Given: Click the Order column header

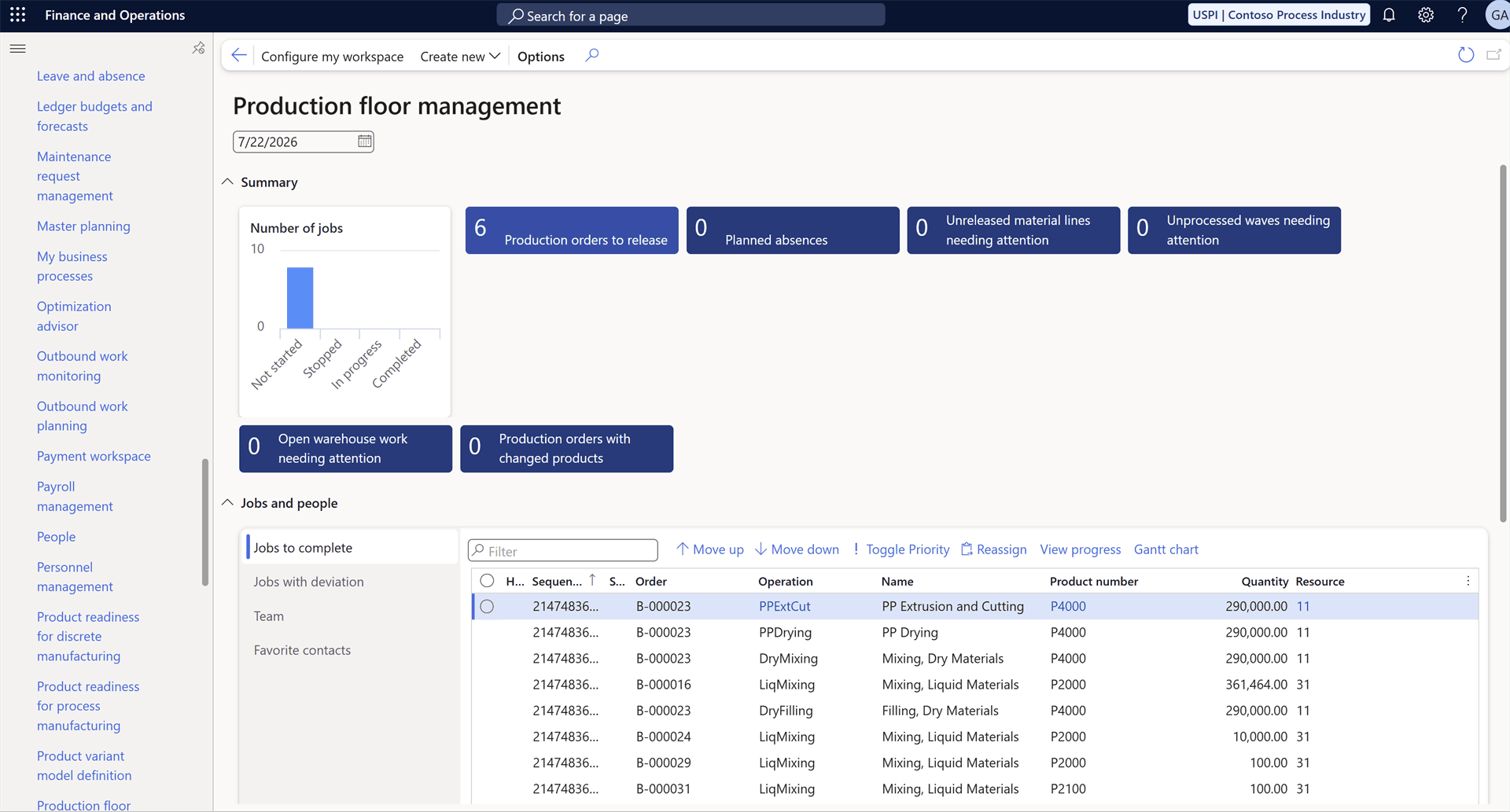Looking at the screenshot, I should (x=651, y=581).
